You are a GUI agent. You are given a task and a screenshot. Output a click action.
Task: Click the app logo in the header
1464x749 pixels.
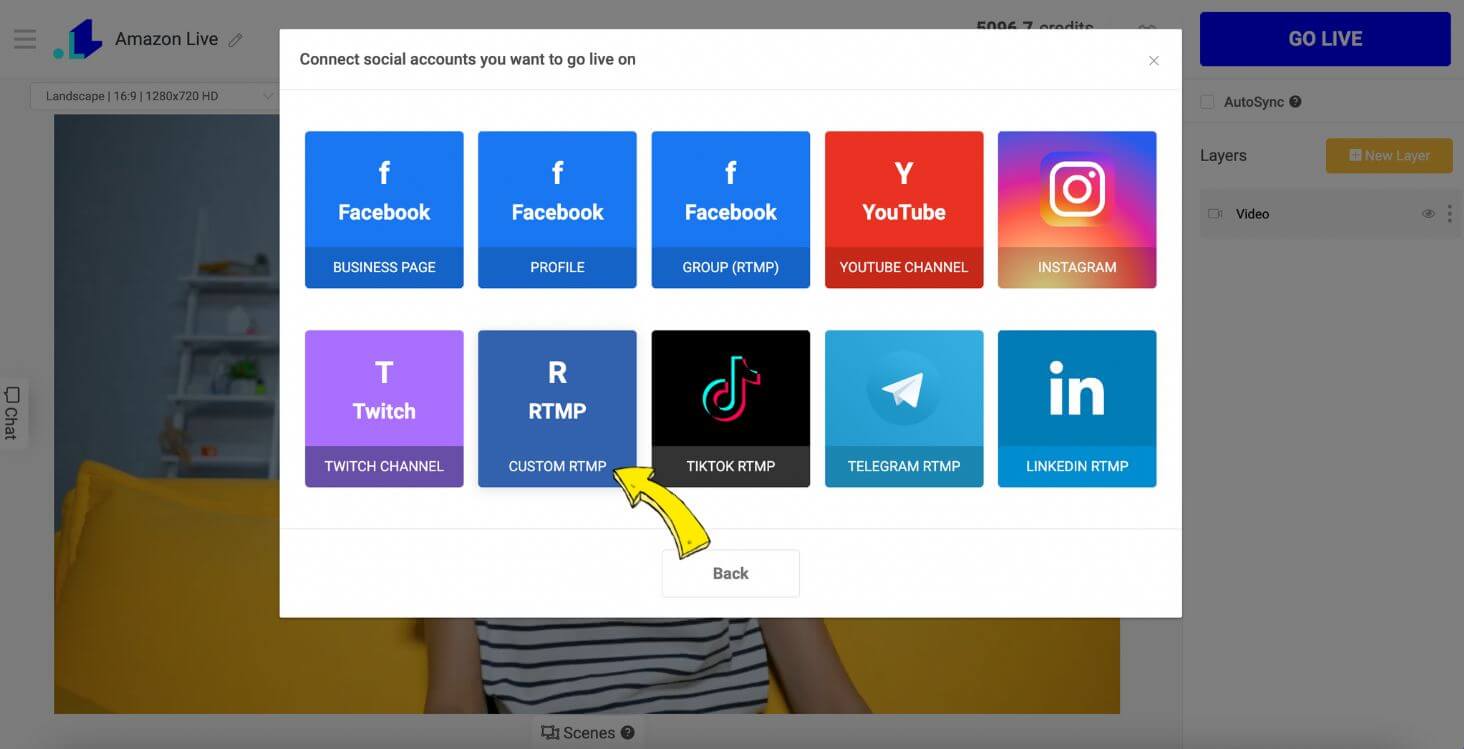pyautogui.click(x=78, y=39)
